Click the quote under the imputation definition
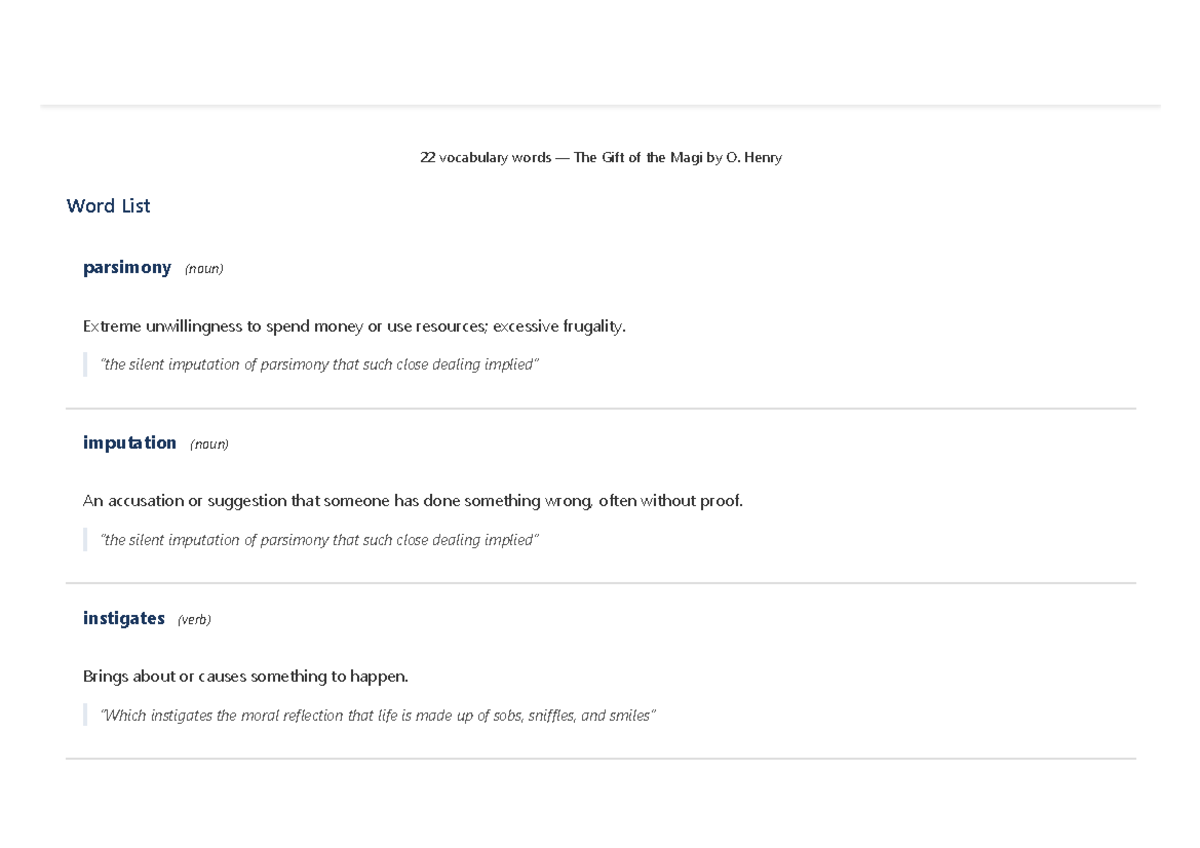Screen dimensions: 1200x848 319,540
